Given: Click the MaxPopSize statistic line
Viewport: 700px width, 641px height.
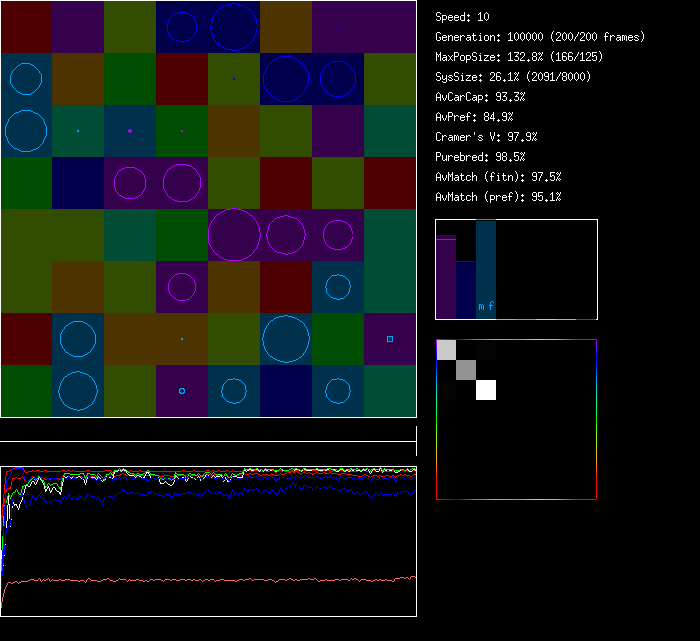Looking at the screenshot, I should point(519,57).
